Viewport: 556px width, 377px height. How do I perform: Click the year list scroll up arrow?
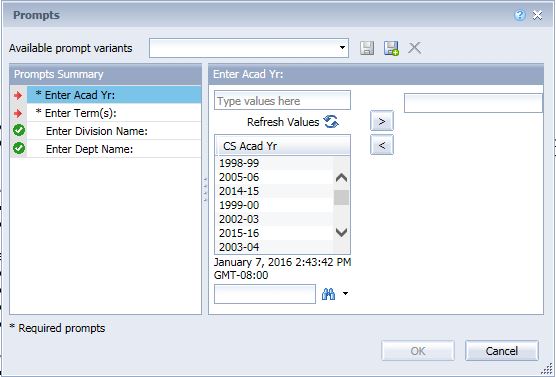click(341, 178)
